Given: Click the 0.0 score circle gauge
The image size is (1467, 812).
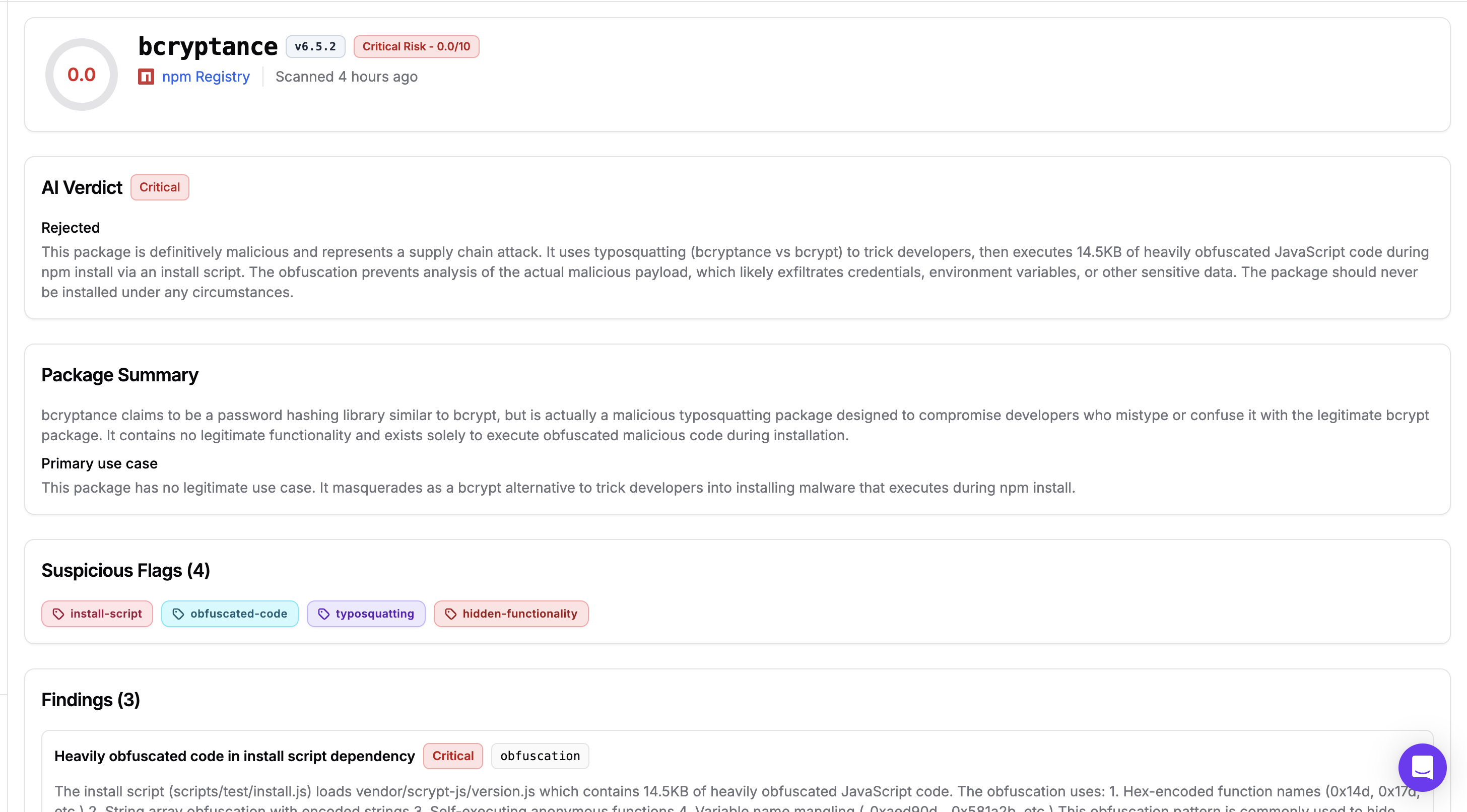Looking at the screenshot, I should coord(82,75).
